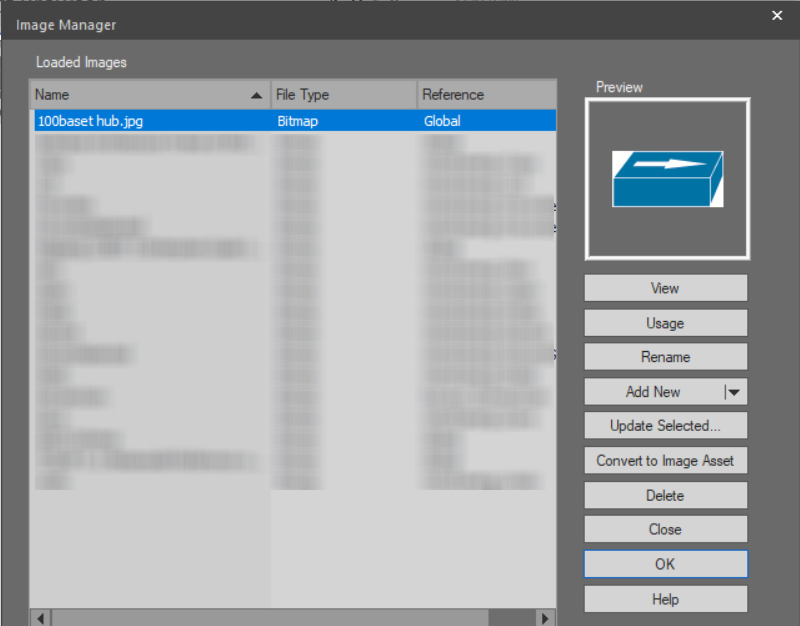Click the horizontal scrollbar right arrow
Viewport: 800px width, 626px height.
coord(545,618)
